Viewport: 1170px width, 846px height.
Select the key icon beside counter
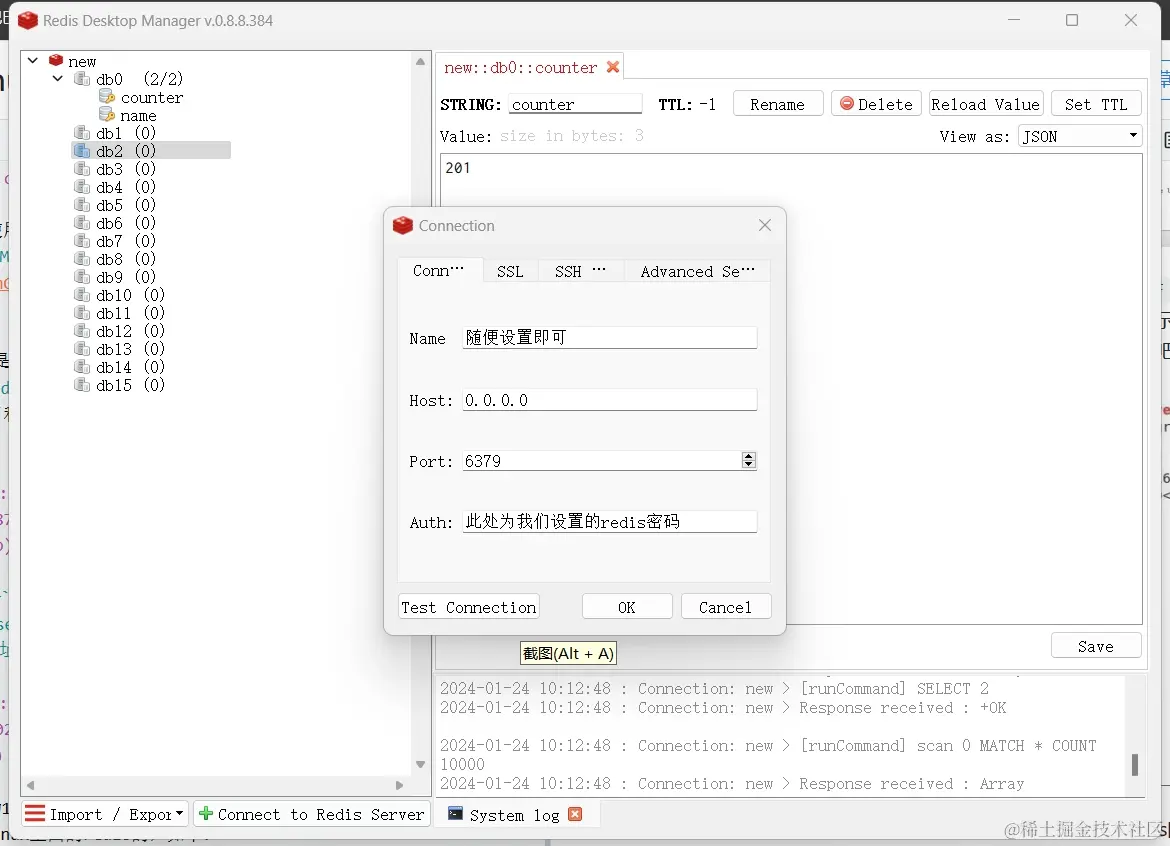(106, 97)
